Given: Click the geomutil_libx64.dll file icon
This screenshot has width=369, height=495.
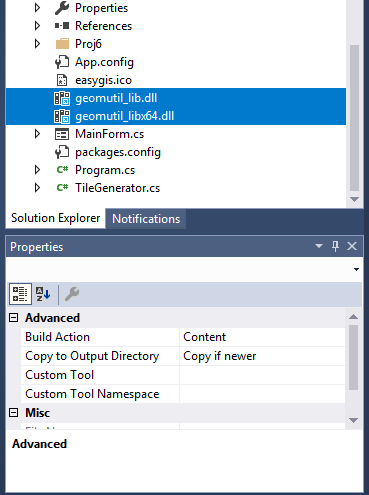Looking at the screenshot, I should (62, 116).
